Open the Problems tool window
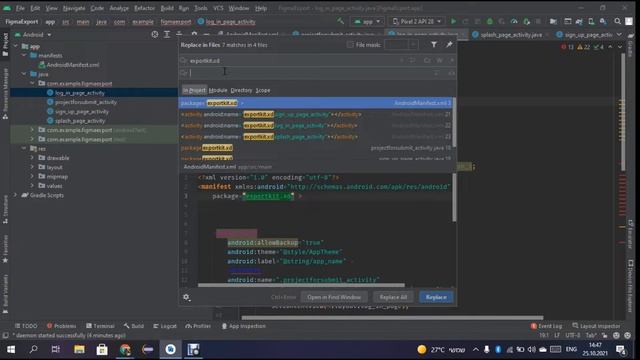Image resolution: width=640 pixels, height=360 pixels. [x=62, y=326]
